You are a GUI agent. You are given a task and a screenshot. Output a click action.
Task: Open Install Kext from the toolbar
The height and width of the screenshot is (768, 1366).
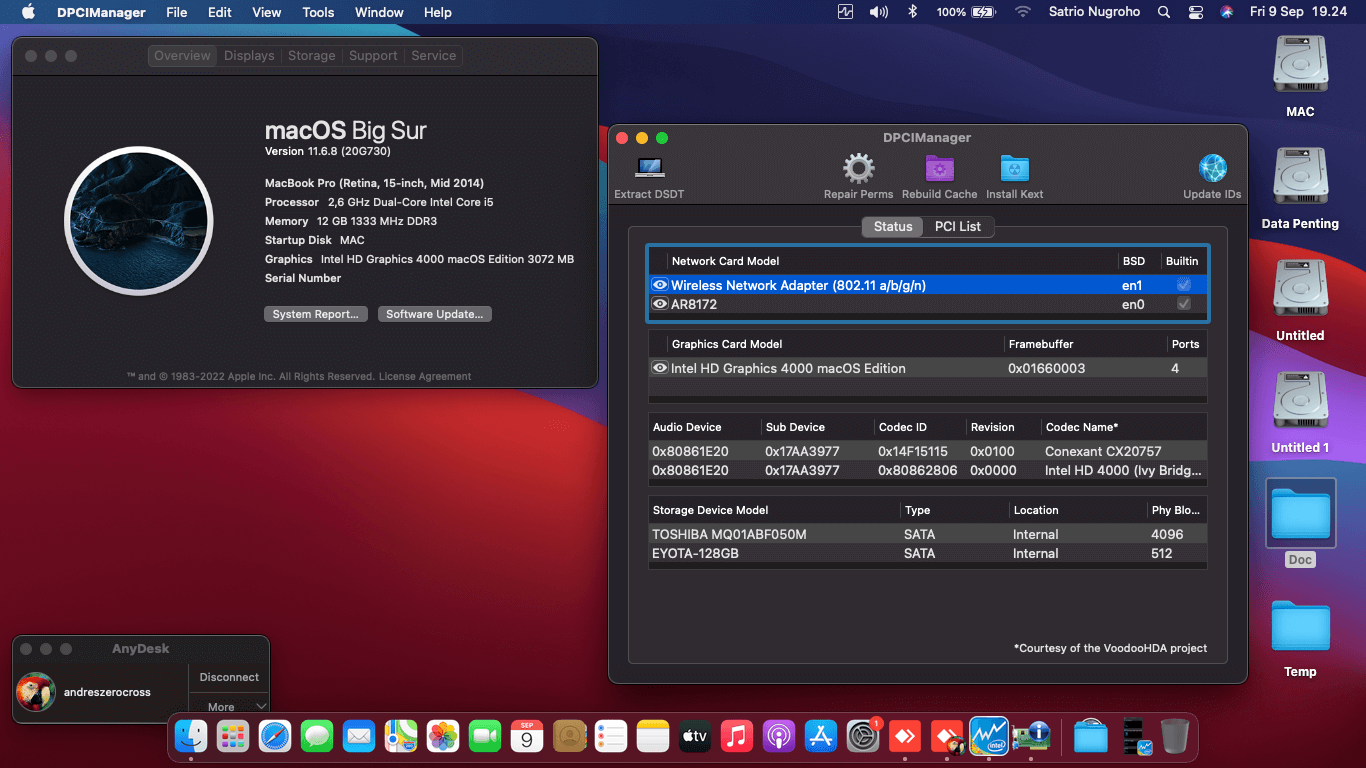point(1014,168)
